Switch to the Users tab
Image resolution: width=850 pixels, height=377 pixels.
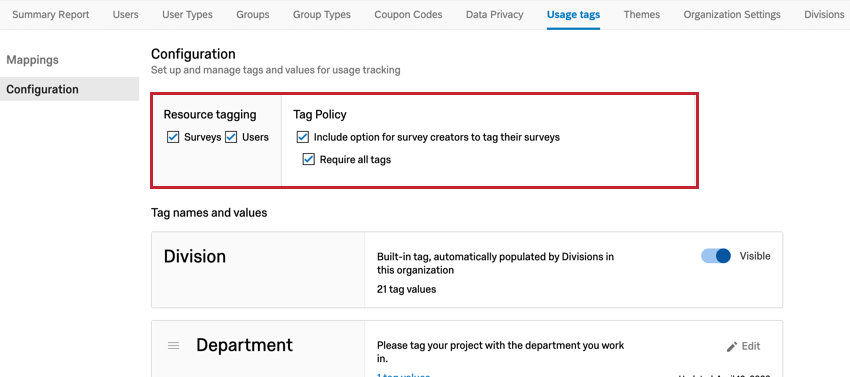(x=126, y=15)
